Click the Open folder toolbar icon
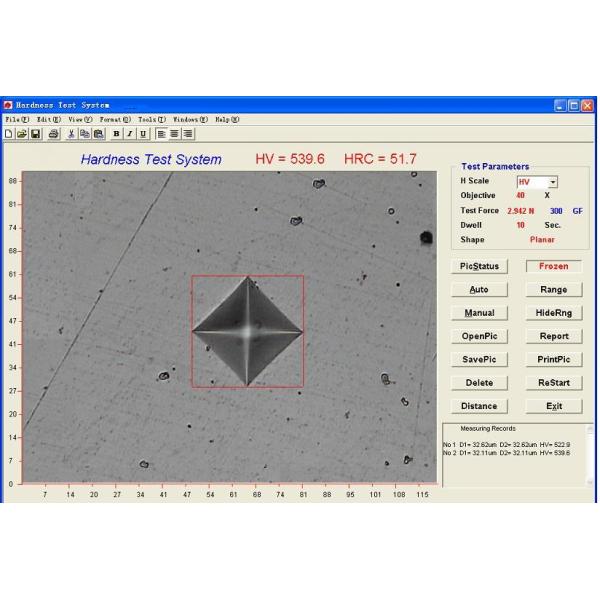 22,133
